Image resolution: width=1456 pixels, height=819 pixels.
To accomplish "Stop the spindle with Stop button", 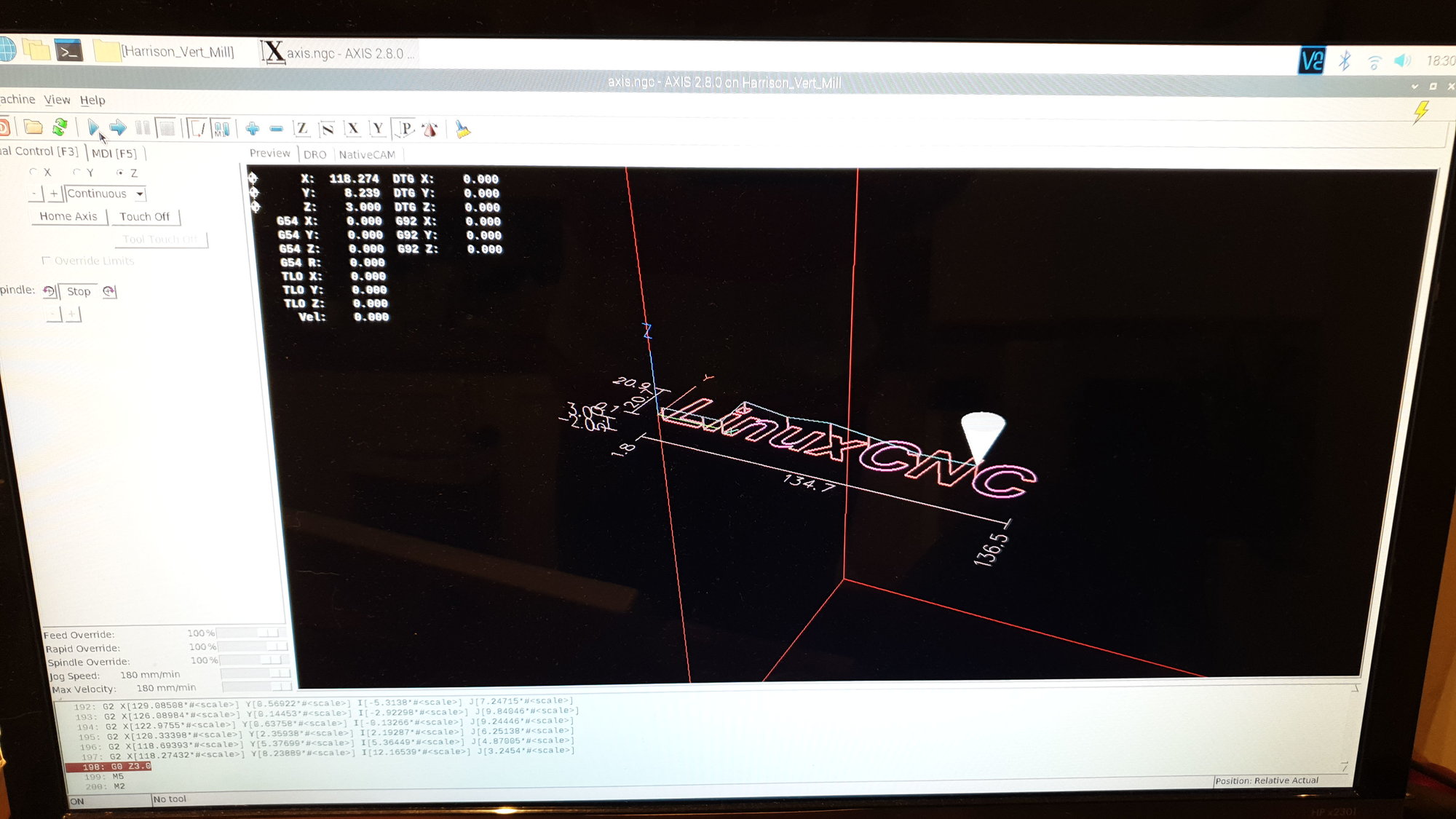I will coord(79,291).
